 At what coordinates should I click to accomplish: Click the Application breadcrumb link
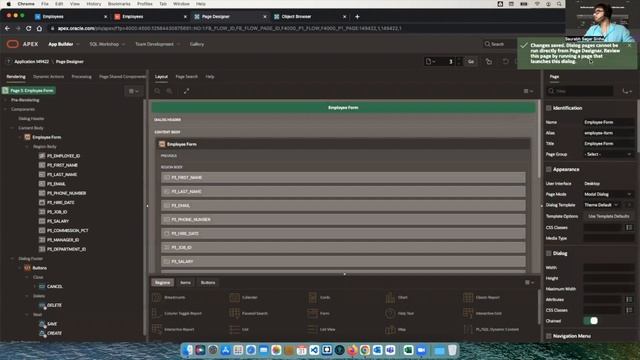point(31,62)
